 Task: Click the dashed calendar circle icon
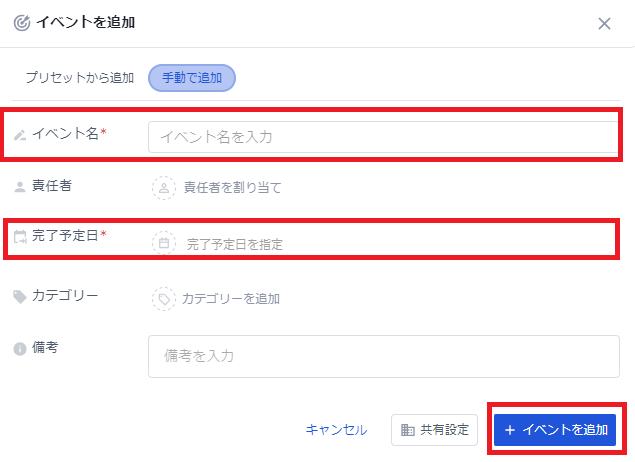164,243
